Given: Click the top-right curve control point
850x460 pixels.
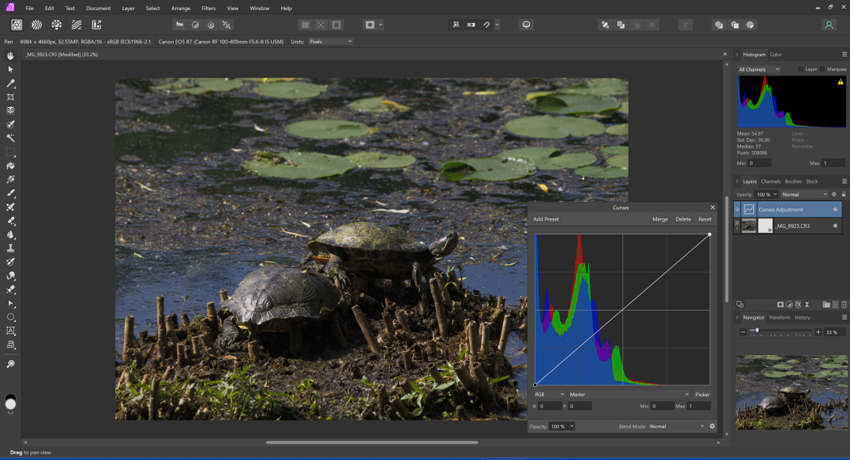Looking at the screenshot, I should [x=710, y=235].
